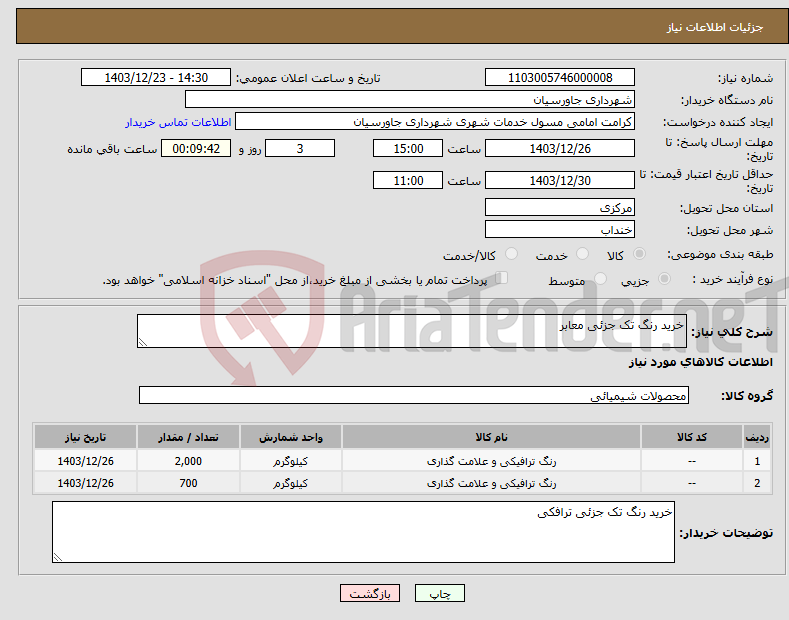Click the delivery city field خنداب

[560, 229]
